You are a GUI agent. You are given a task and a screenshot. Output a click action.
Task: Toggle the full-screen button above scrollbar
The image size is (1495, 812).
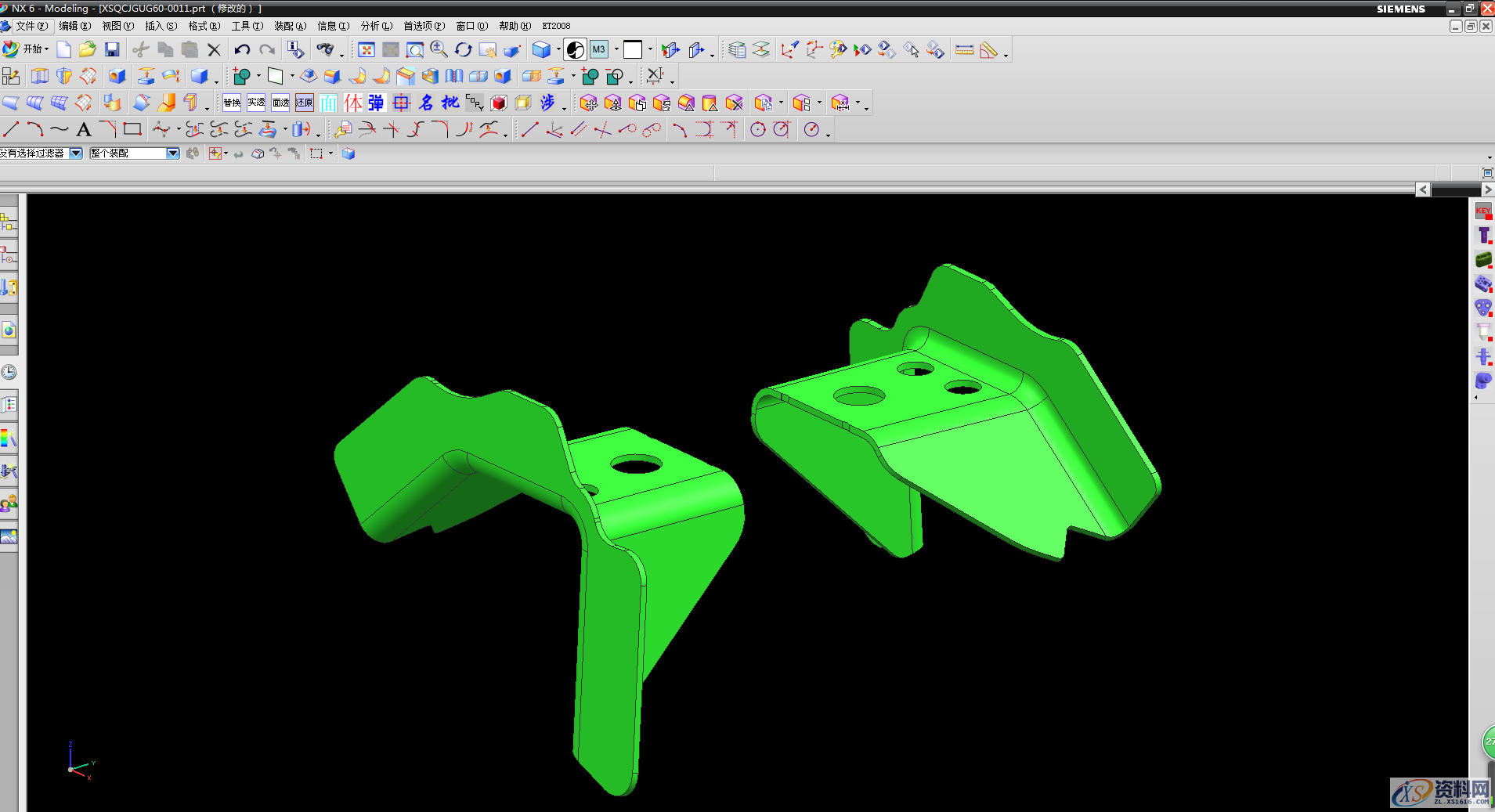pyautogui.click(x=1487, y=173)
